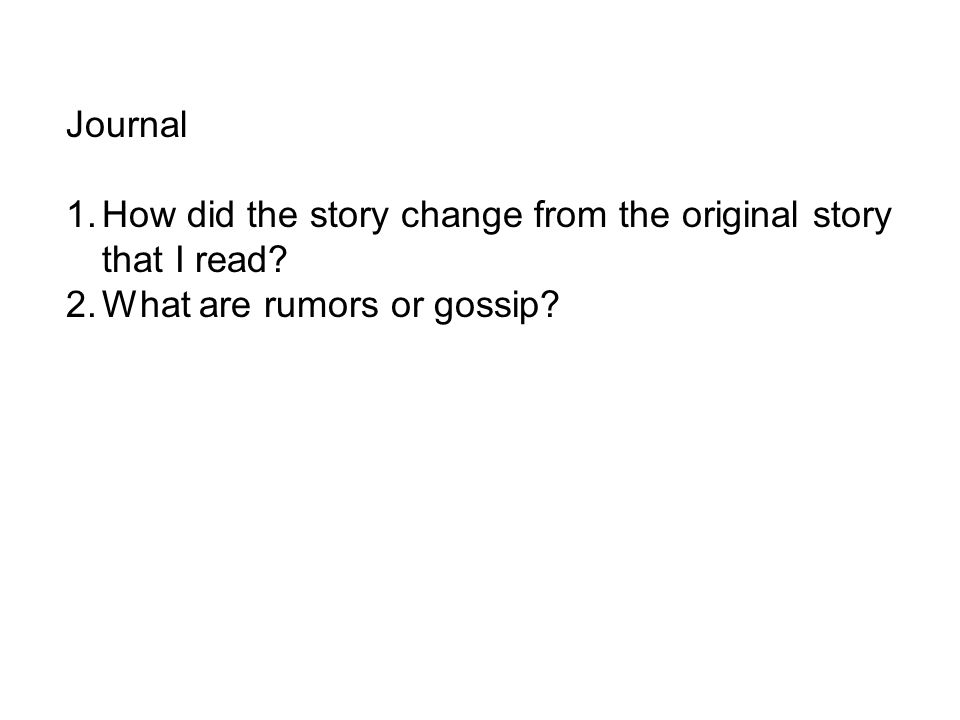The width and height of the screenshot is (960, 720).
Task: Click the word "or" before "gossip?"
Action: [x=407, y=308]
